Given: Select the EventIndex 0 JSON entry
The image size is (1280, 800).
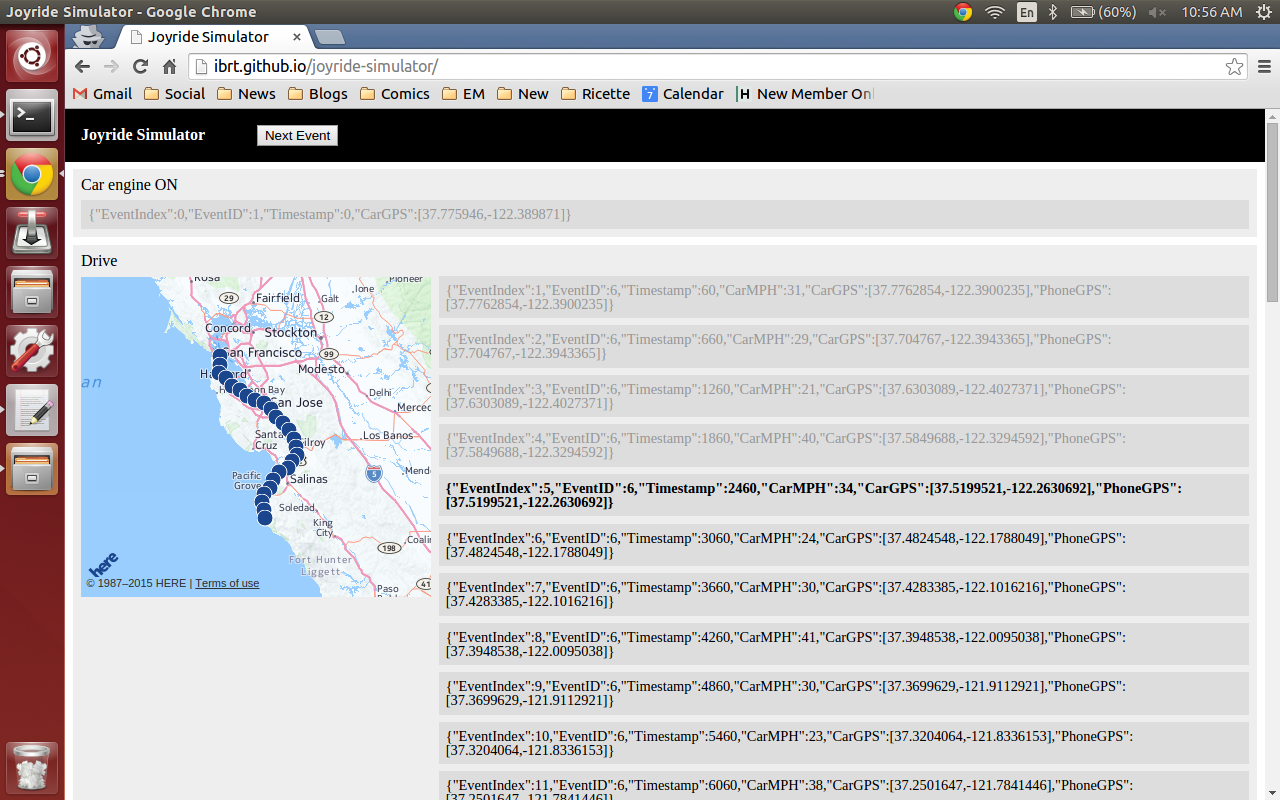Looking at the screenshot, I should click(665, 214).
